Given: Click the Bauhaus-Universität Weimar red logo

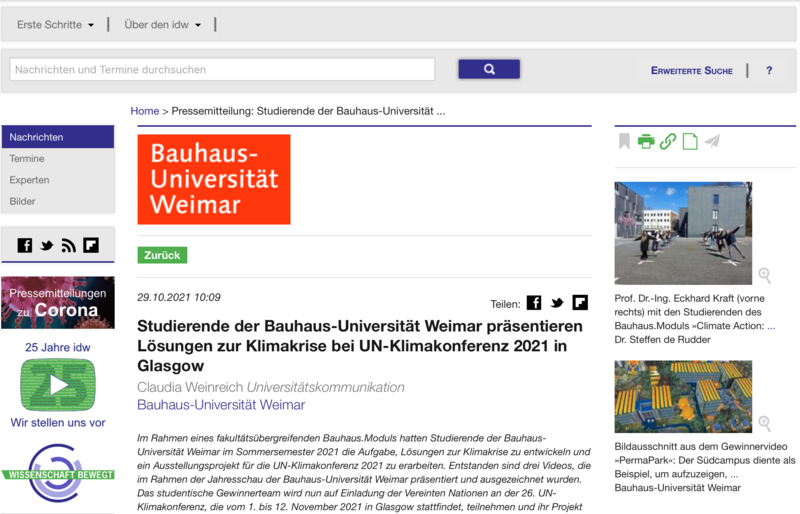Looking at the screenshot, I should pyautogui.click(x=214, y=179).
